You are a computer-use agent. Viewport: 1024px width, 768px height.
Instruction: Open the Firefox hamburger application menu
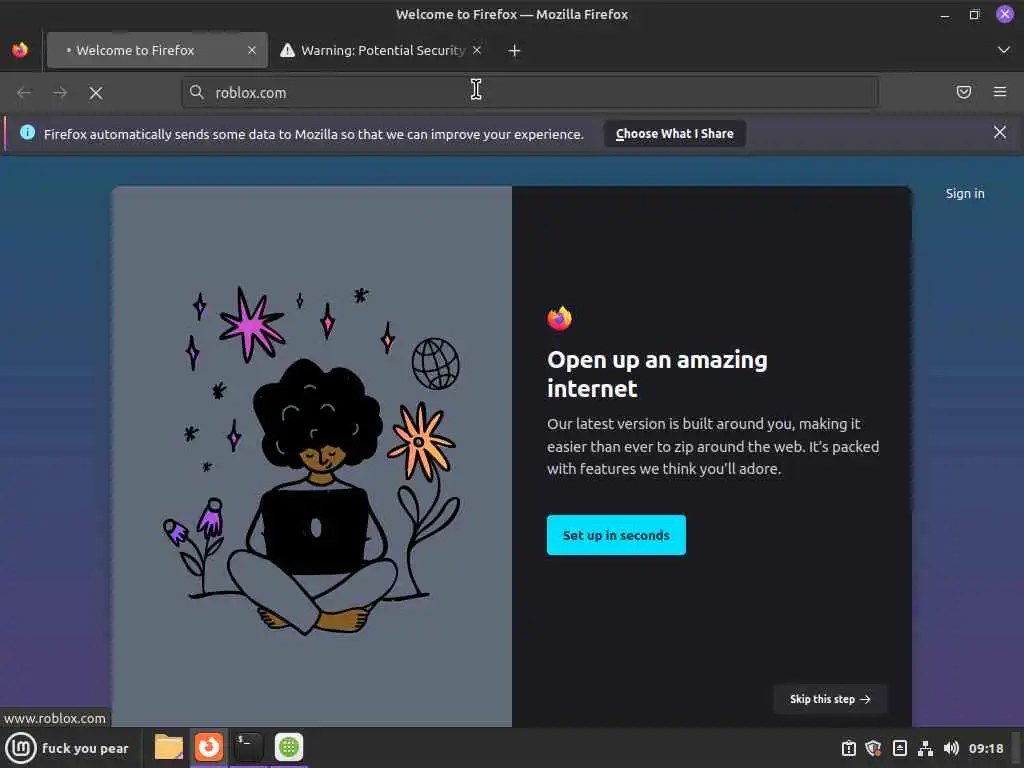(1000, 92)
